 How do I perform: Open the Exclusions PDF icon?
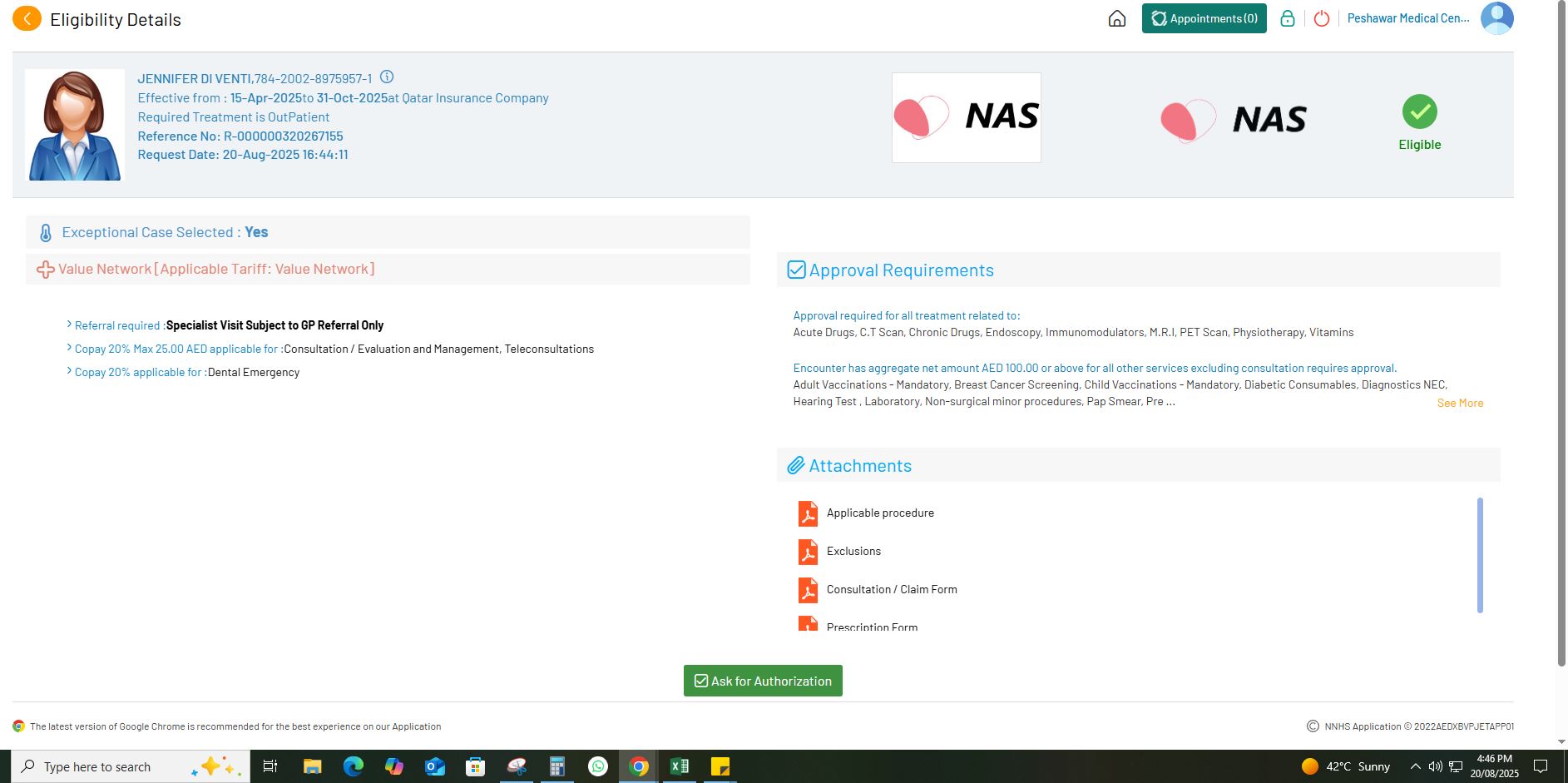coord(808,552)
